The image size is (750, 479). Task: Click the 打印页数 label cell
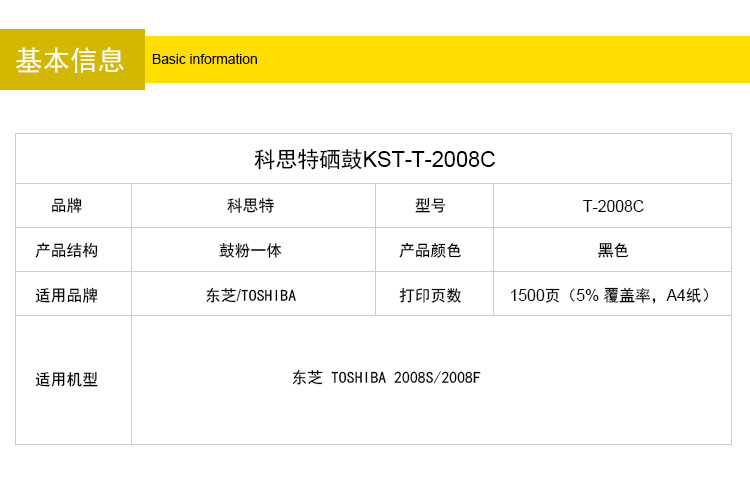pyautogui.click(x=430, y=295)
